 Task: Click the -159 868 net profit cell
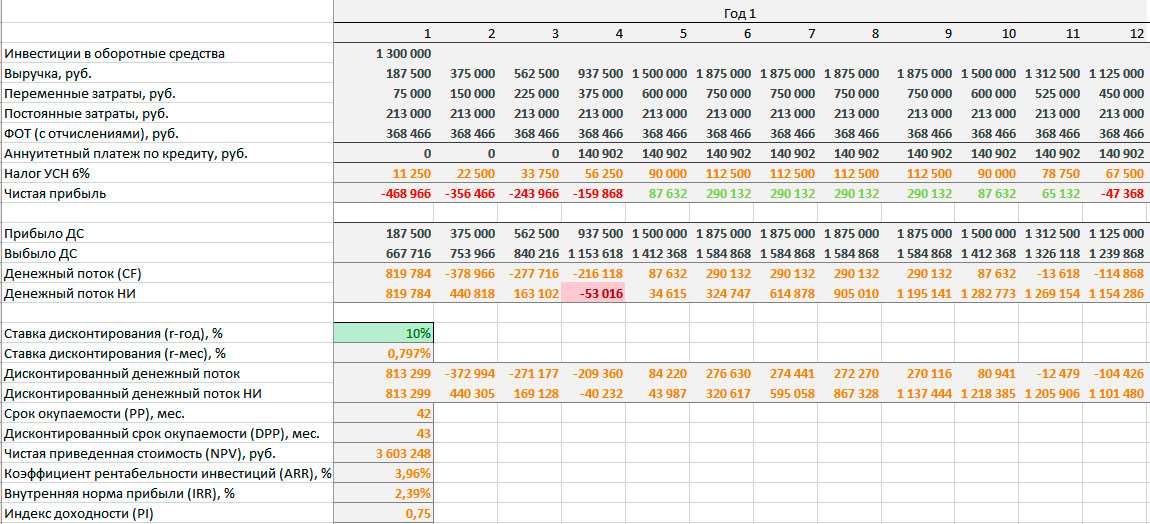[x=593, y=194]
